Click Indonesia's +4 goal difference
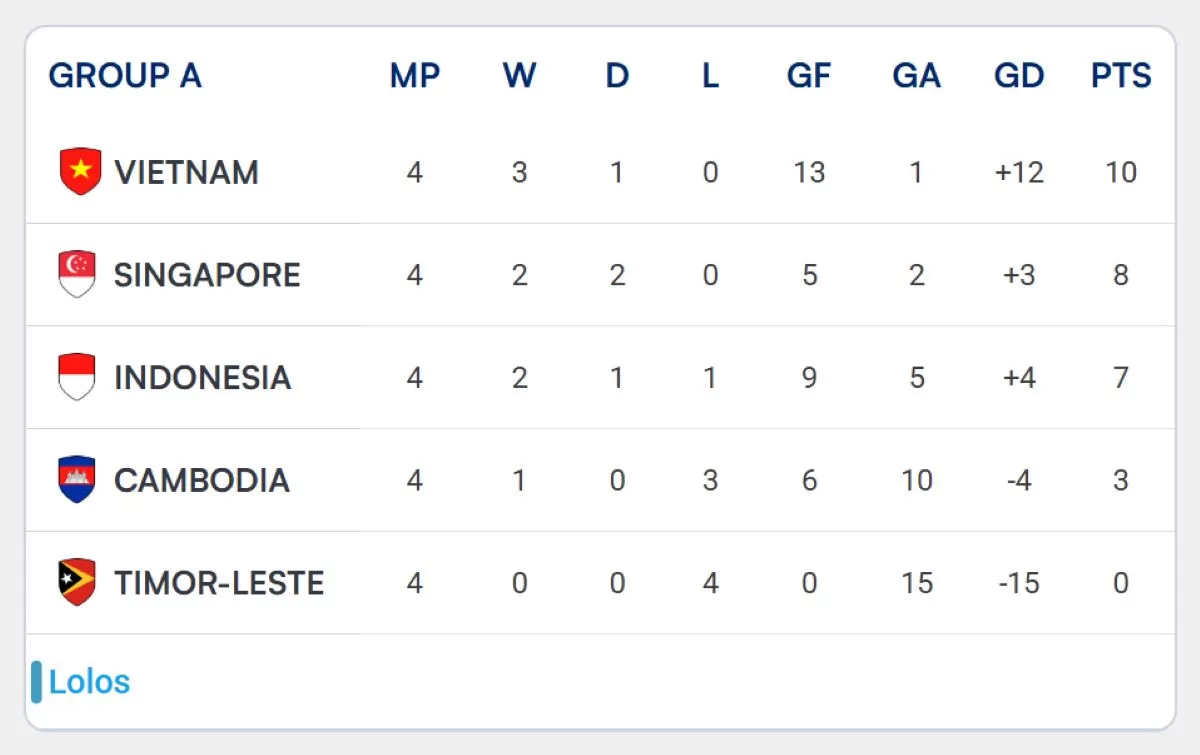1200x755 pixels. click(x=1019, y=378)
